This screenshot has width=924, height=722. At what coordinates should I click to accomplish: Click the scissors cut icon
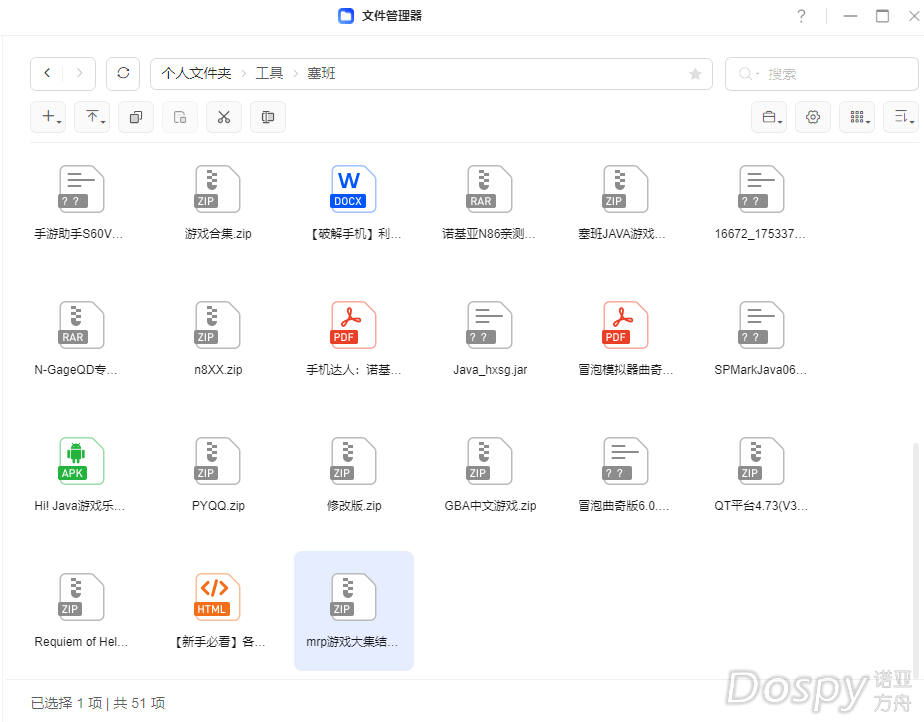click(x=224, y=117)
